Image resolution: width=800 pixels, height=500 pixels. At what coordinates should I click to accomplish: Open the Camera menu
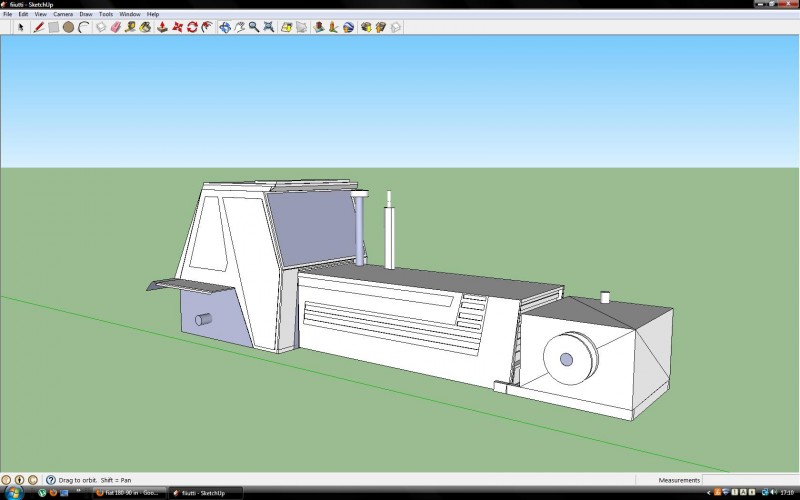[63, 14]
